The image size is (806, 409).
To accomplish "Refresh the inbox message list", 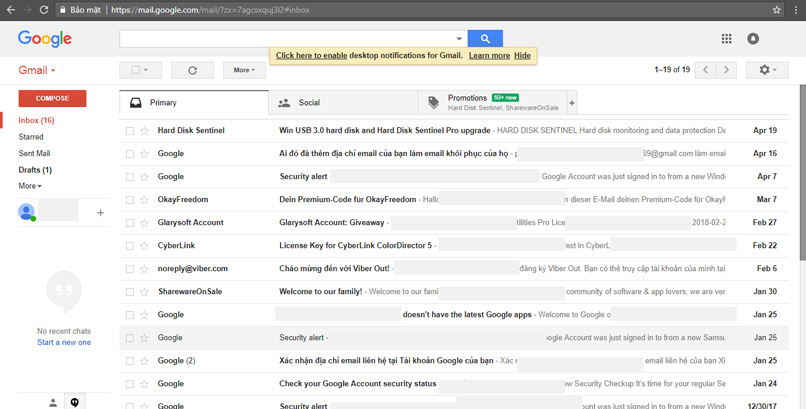I will (x=192, y=70).
